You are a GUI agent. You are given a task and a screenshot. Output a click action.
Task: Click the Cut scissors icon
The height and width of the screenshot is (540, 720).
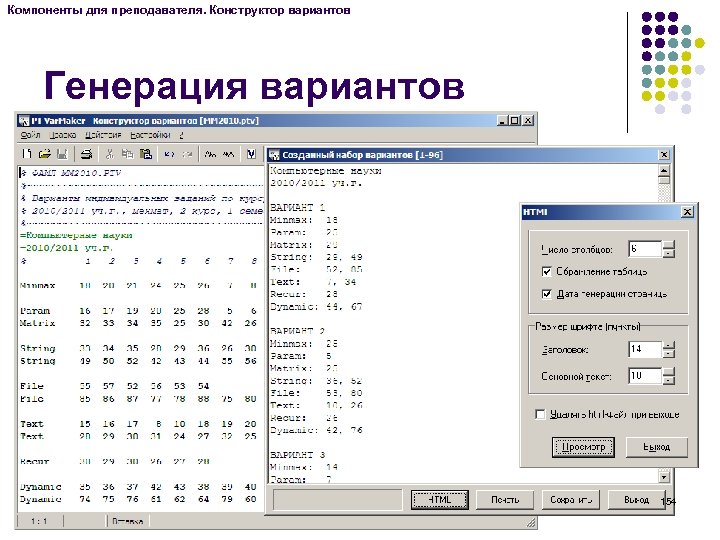(109, 154)
